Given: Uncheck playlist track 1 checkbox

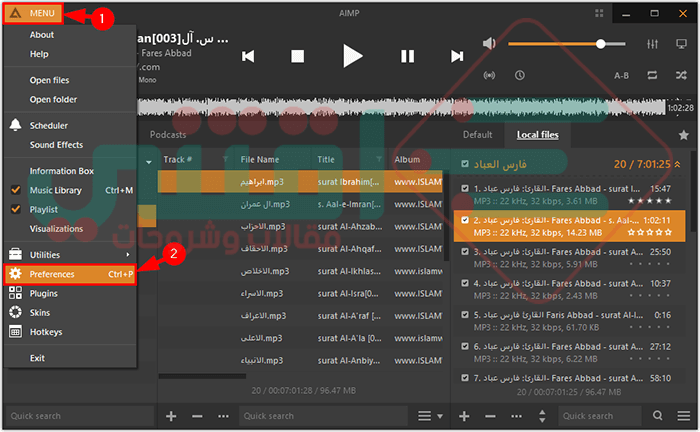Looking at the screenshot, I should [x=465, y=189].
